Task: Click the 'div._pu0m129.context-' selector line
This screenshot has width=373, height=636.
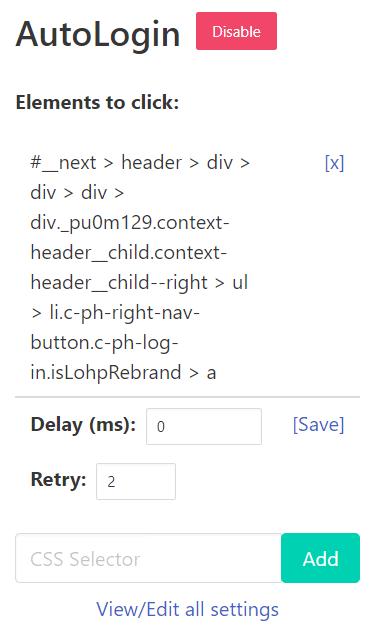Action: [130, 223]
